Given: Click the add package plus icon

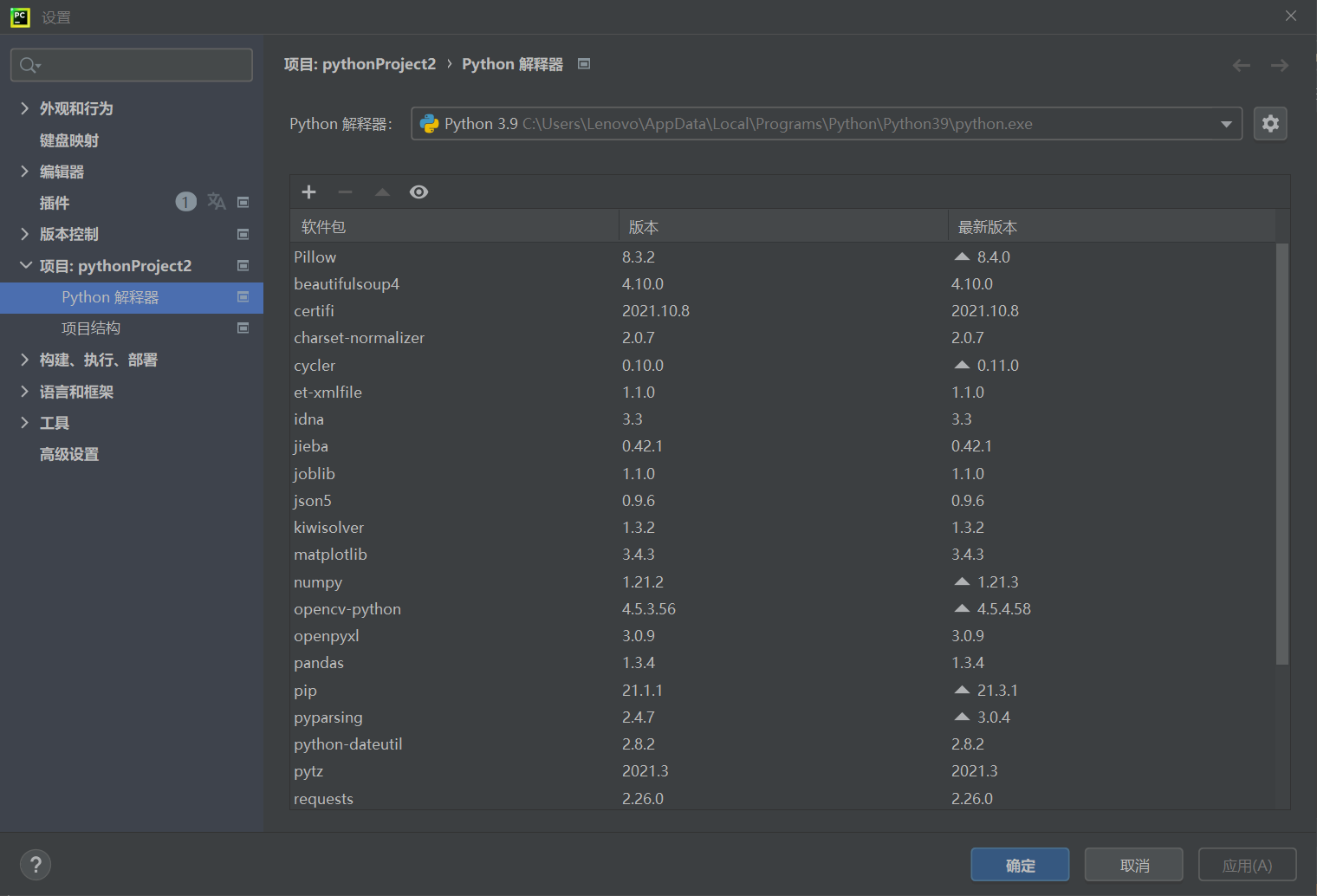Looking at the screenshot, I should (x=308, y=192).
